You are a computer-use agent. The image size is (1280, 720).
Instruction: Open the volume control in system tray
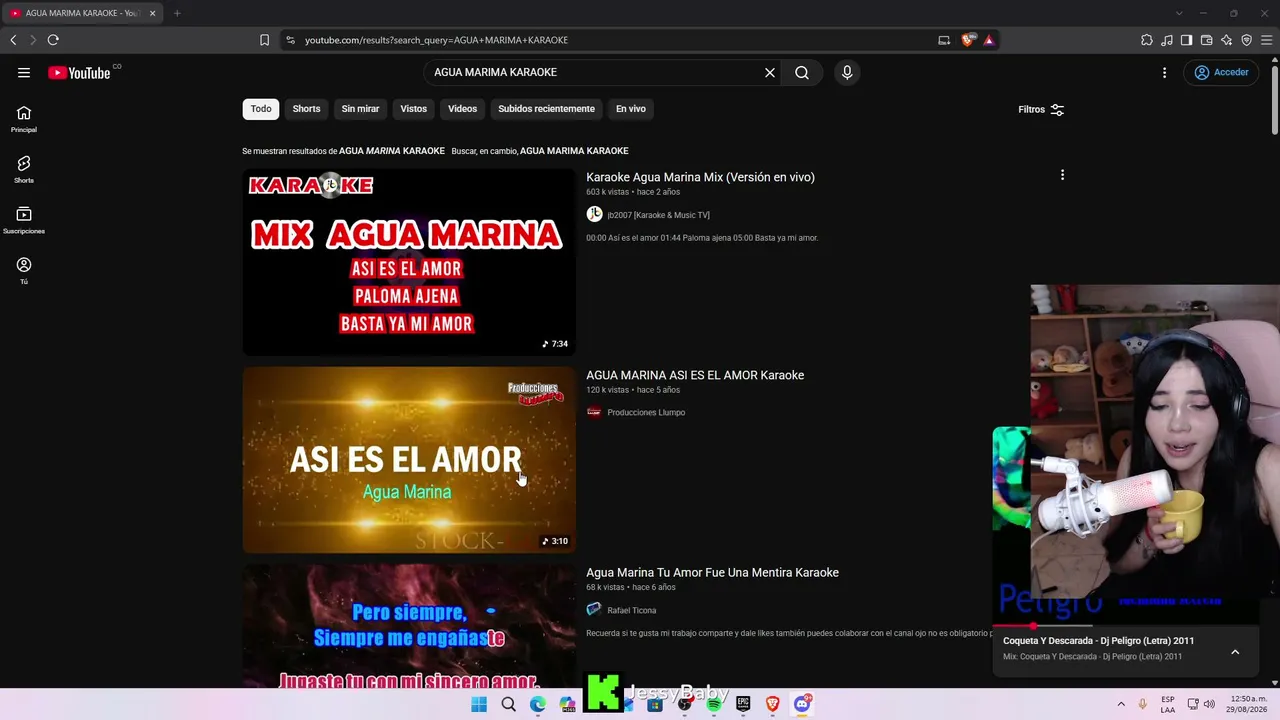pyautogui.click(x=1209, y=704)
